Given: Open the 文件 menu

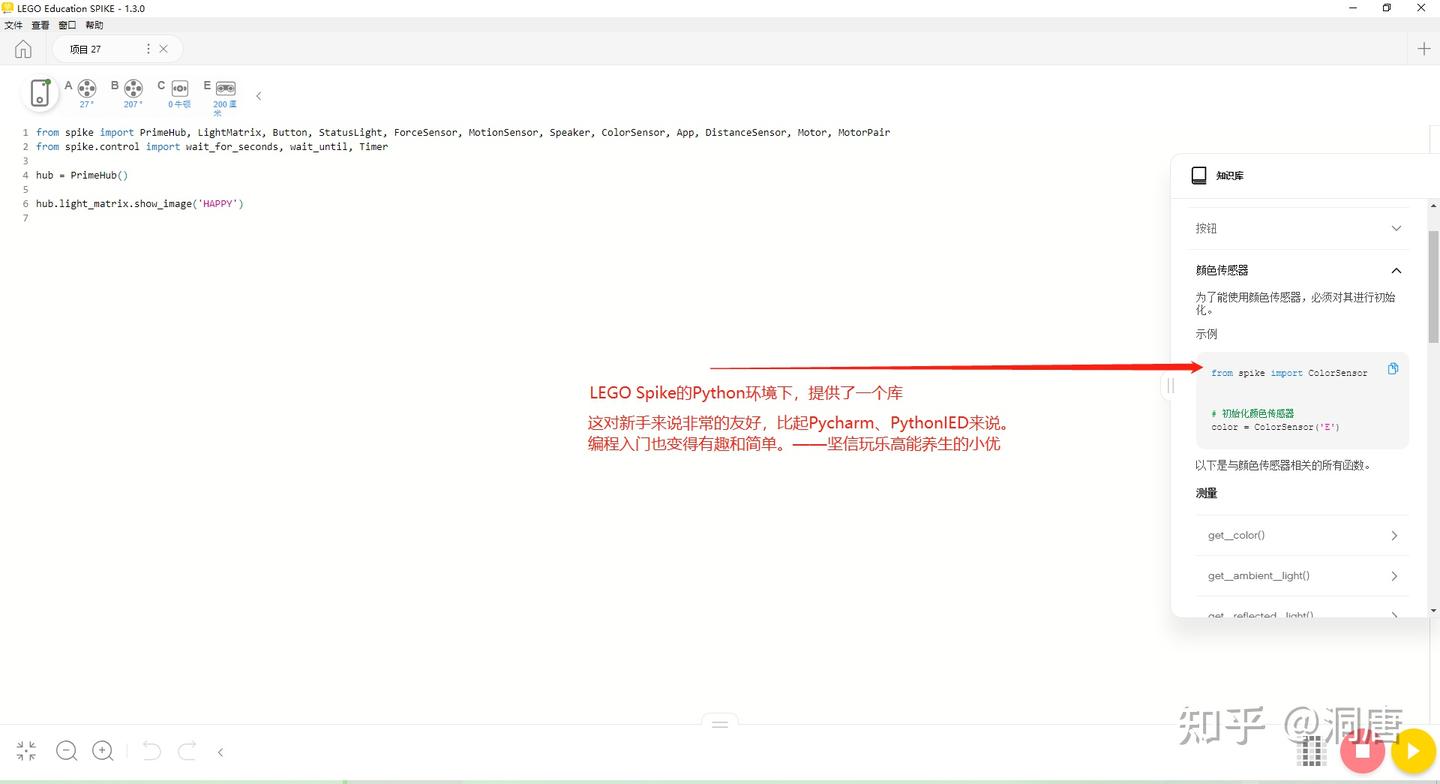Looking at the screenshot, I should (14, 25).
